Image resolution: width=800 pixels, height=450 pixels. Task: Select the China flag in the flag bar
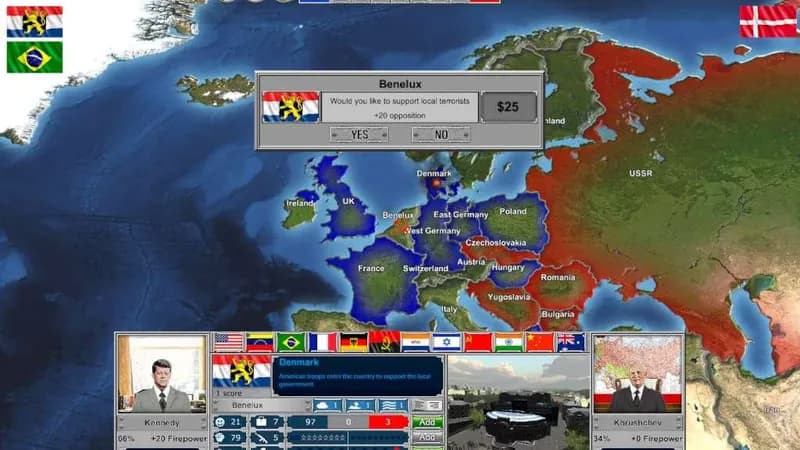(540, 342)
